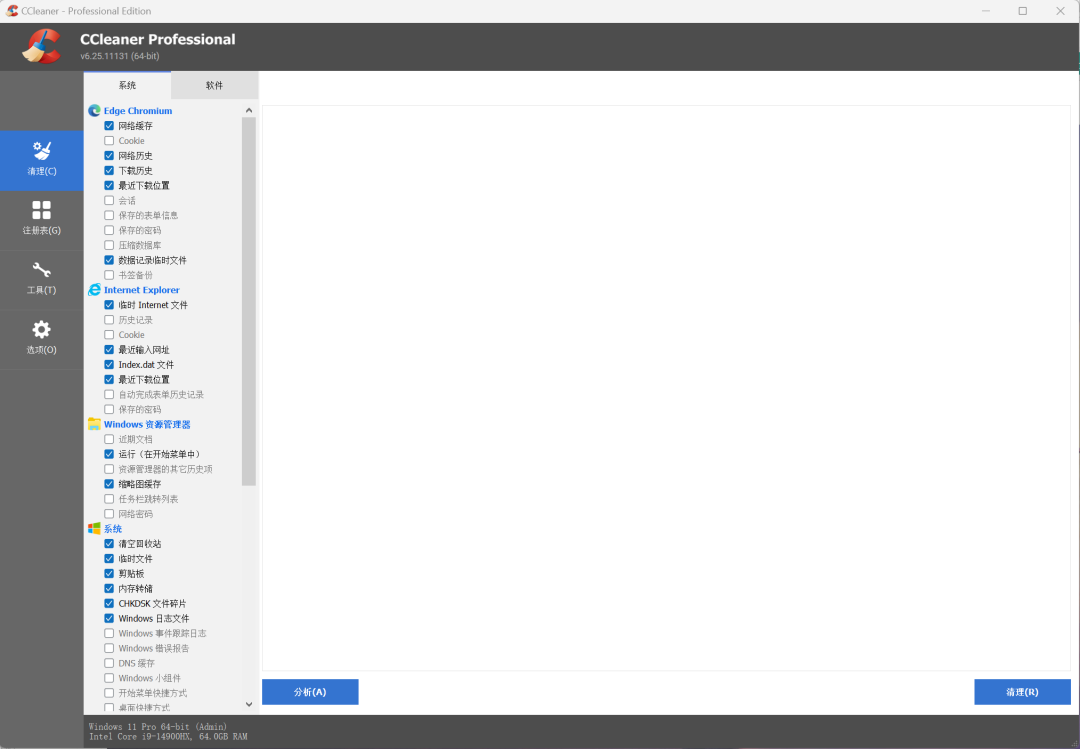Switch to the 软件 tab
Image resolution: width=1080 pixels, height=749 pixels.
pos(214,85)
